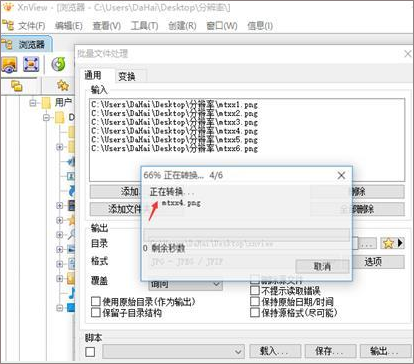Click the mtxx4.png filename in the progress dialog
Image resolution: width=414 pixels, height=364 pixels.
181,203
